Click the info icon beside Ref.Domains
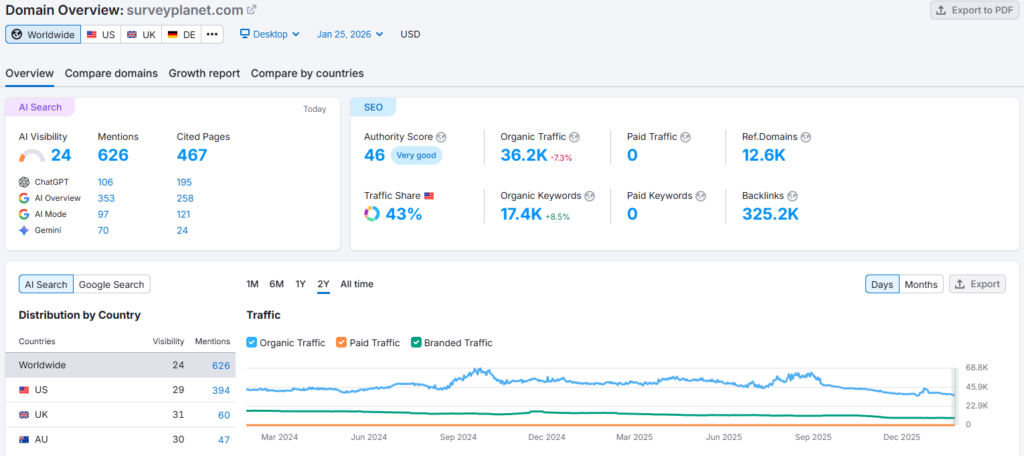The width and height of the screenshot is (1024, 456). point(806,137)
